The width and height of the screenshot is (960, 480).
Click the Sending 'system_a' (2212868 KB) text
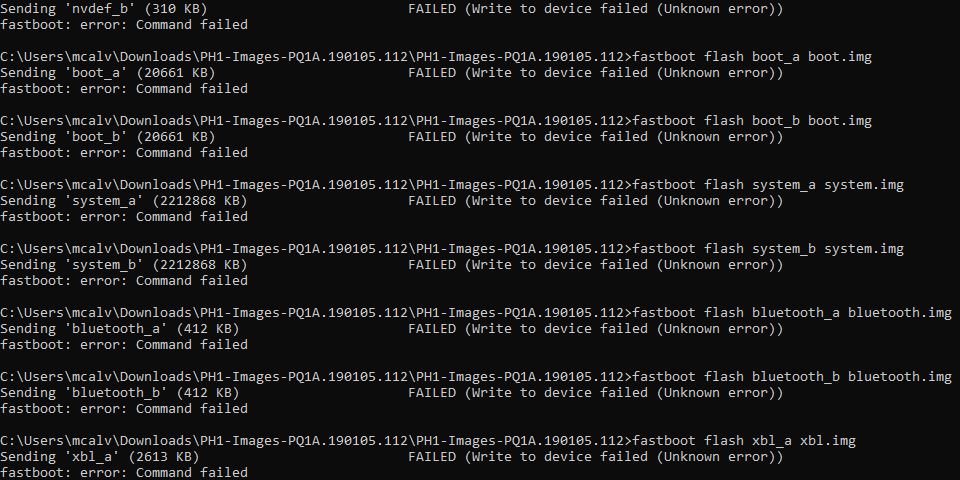[x=124, y=201]
